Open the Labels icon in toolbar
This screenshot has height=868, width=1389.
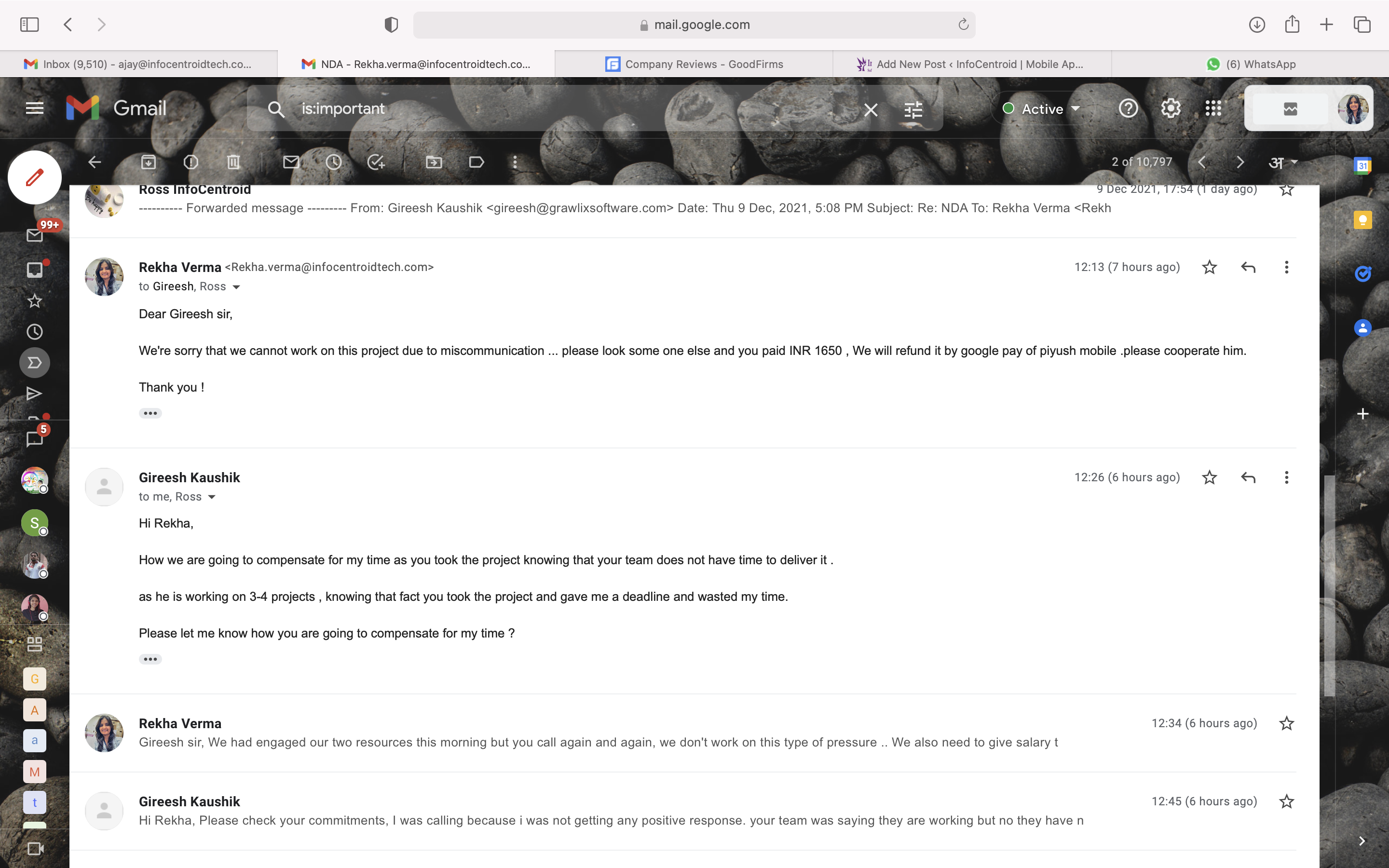[x=477, y=163]
